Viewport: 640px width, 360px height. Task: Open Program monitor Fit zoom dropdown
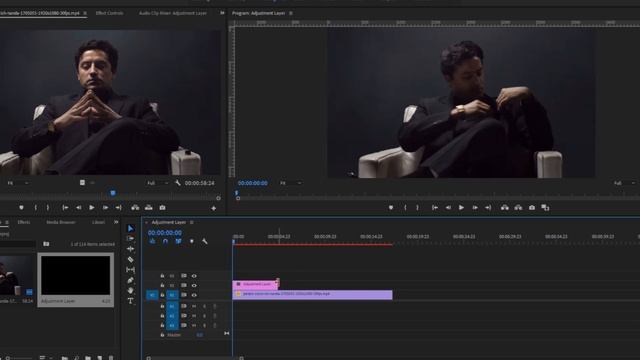click(291, 183)
